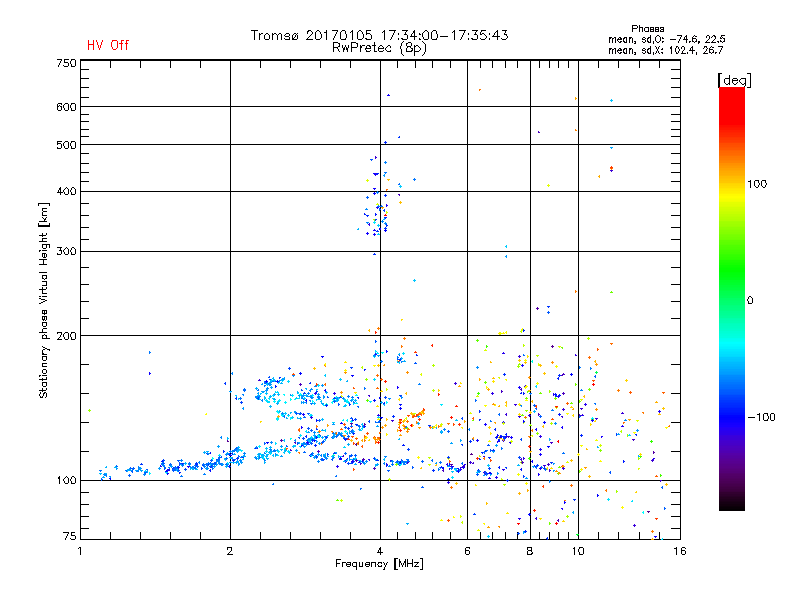Click the colorbar tick label '100'

(757, 184)
